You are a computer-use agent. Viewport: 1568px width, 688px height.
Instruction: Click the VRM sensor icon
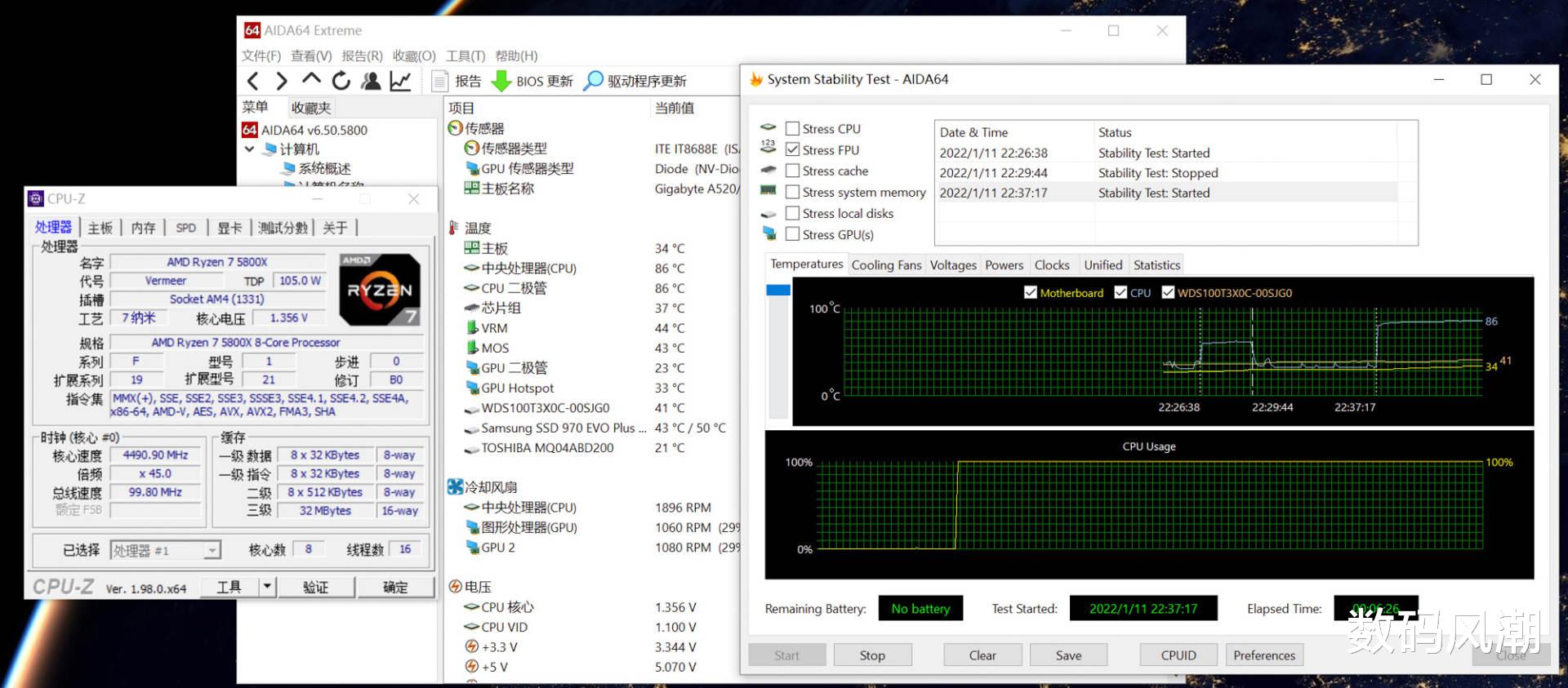click(471, 328)
